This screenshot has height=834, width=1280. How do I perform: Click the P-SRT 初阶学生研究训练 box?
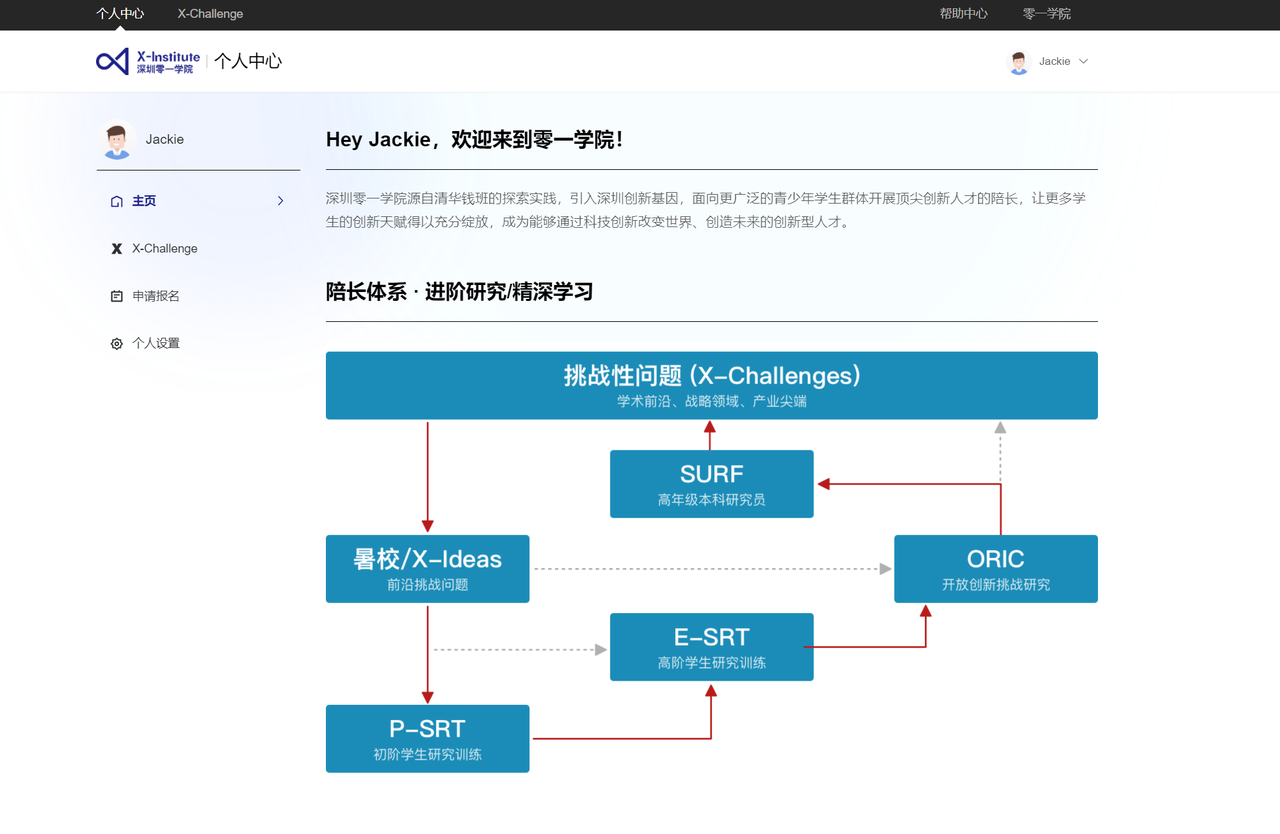tap(428, 739)
